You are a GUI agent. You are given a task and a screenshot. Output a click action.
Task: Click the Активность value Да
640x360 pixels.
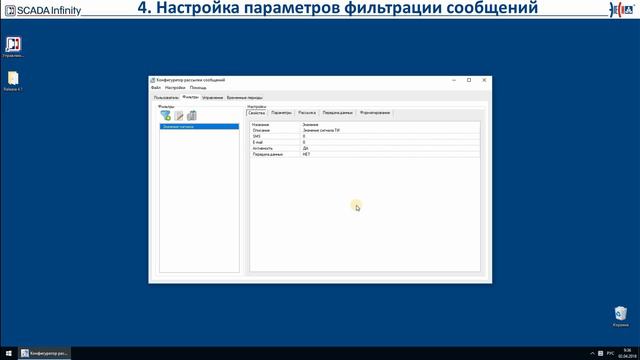pyautogui.click(x=305, y=148)
